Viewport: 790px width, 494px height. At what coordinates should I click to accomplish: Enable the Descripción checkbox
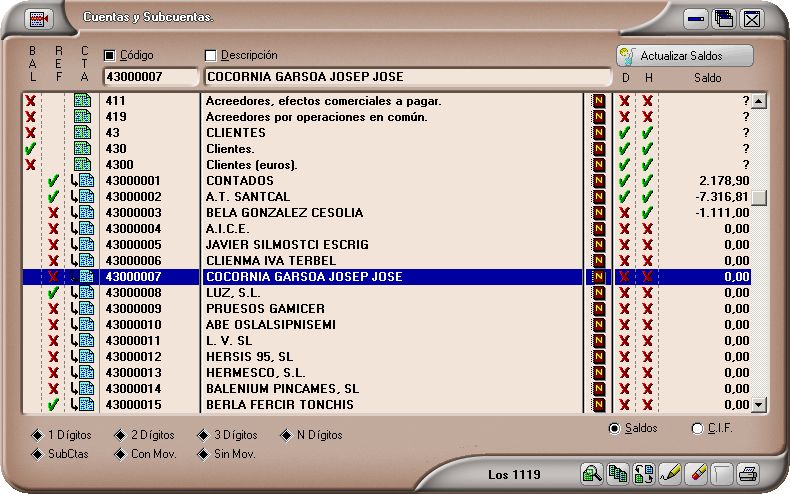pos(211,55)
